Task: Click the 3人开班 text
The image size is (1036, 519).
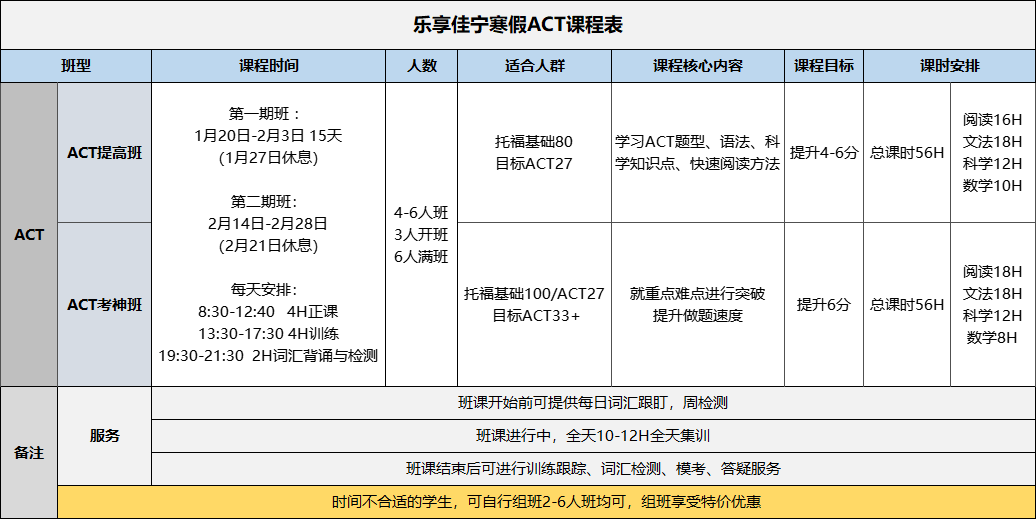Action: click(x=422, y=234)
